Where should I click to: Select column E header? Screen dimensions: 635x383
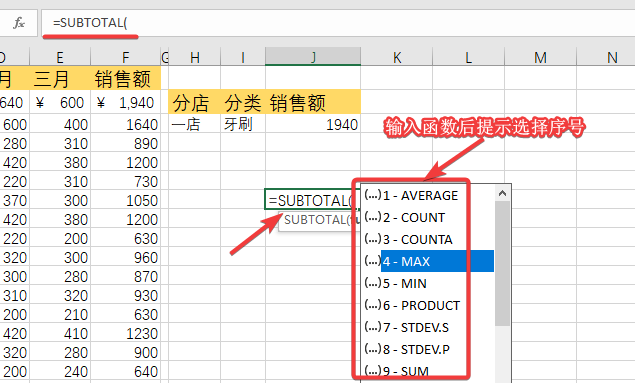click(x=60, y=57)
